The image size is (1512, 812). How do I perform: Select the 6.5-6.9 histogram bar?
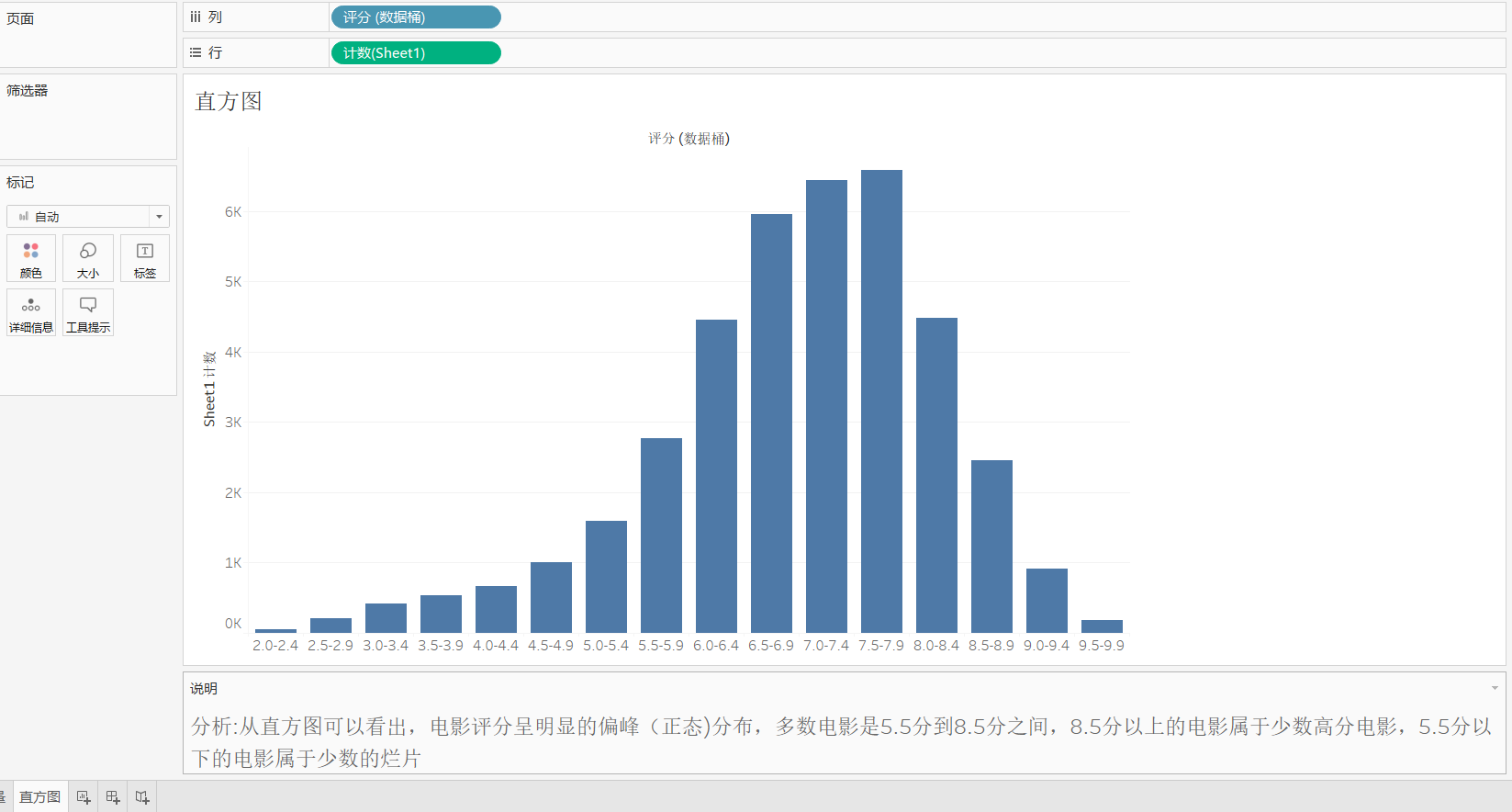pos(771,423)
